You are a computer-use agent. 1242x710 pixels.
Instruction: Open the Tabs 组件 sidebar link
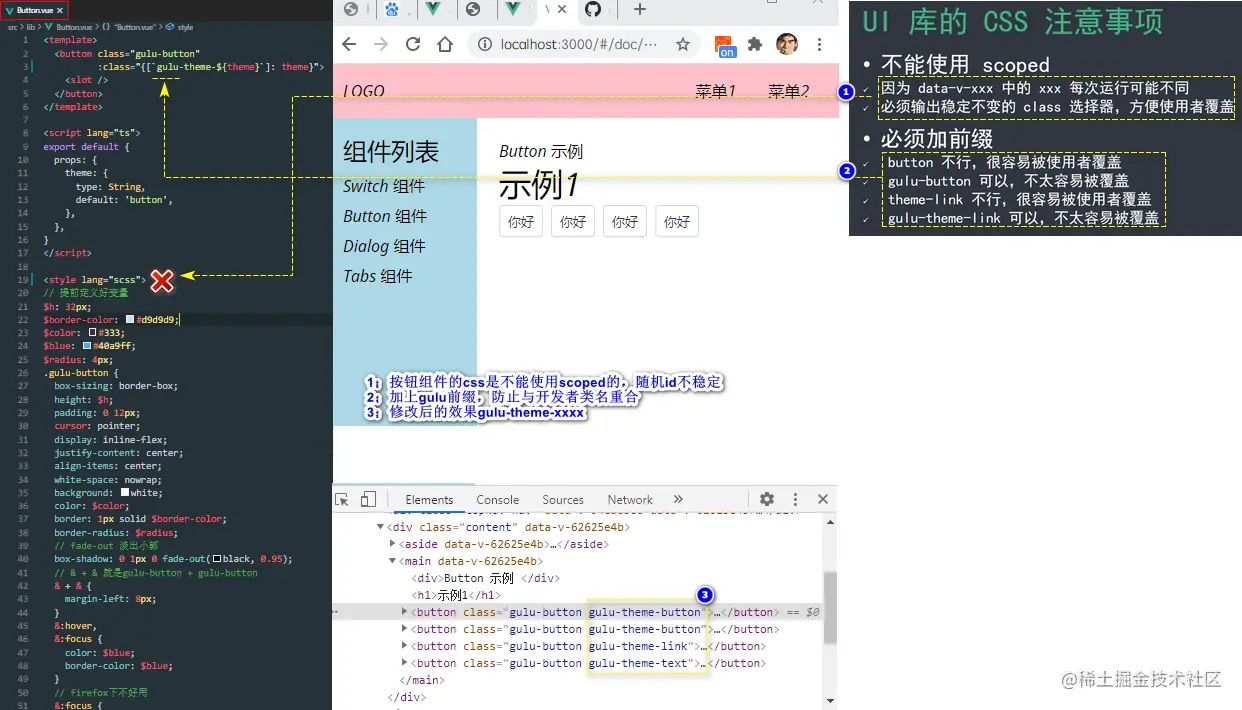click(378, 276)
